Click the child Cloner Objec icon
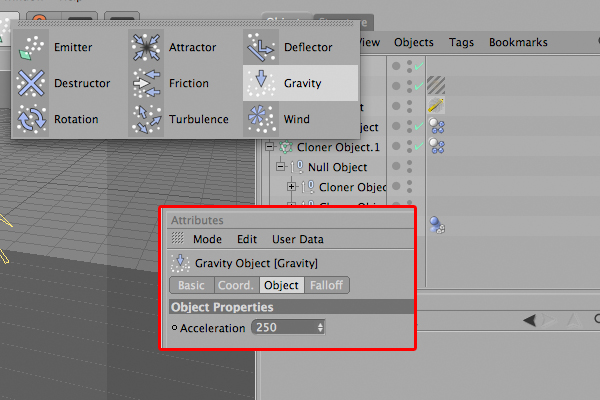 coord(308,187)
